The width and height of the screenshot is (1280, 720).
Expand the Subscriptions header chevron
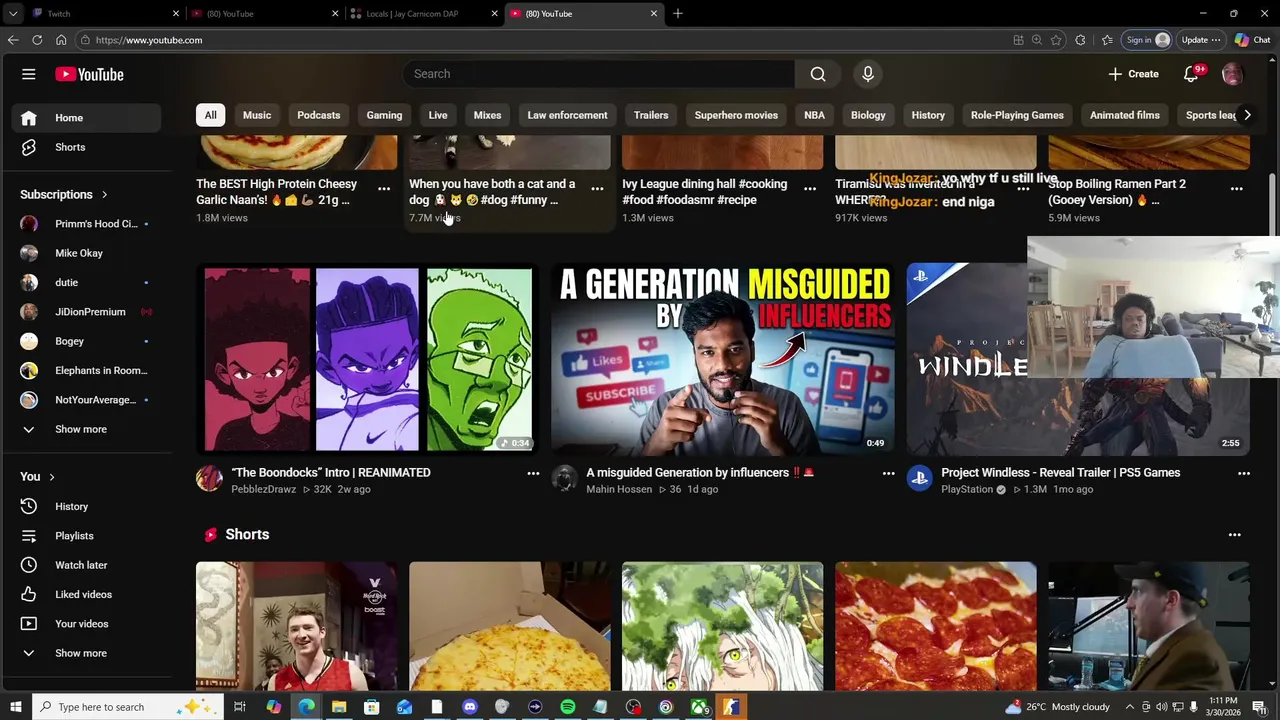tap(104, 195)
